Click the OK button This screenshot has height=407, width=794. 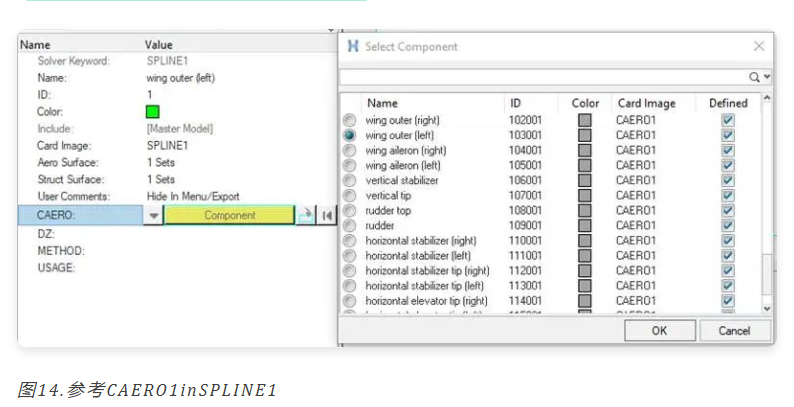[659, 331]
